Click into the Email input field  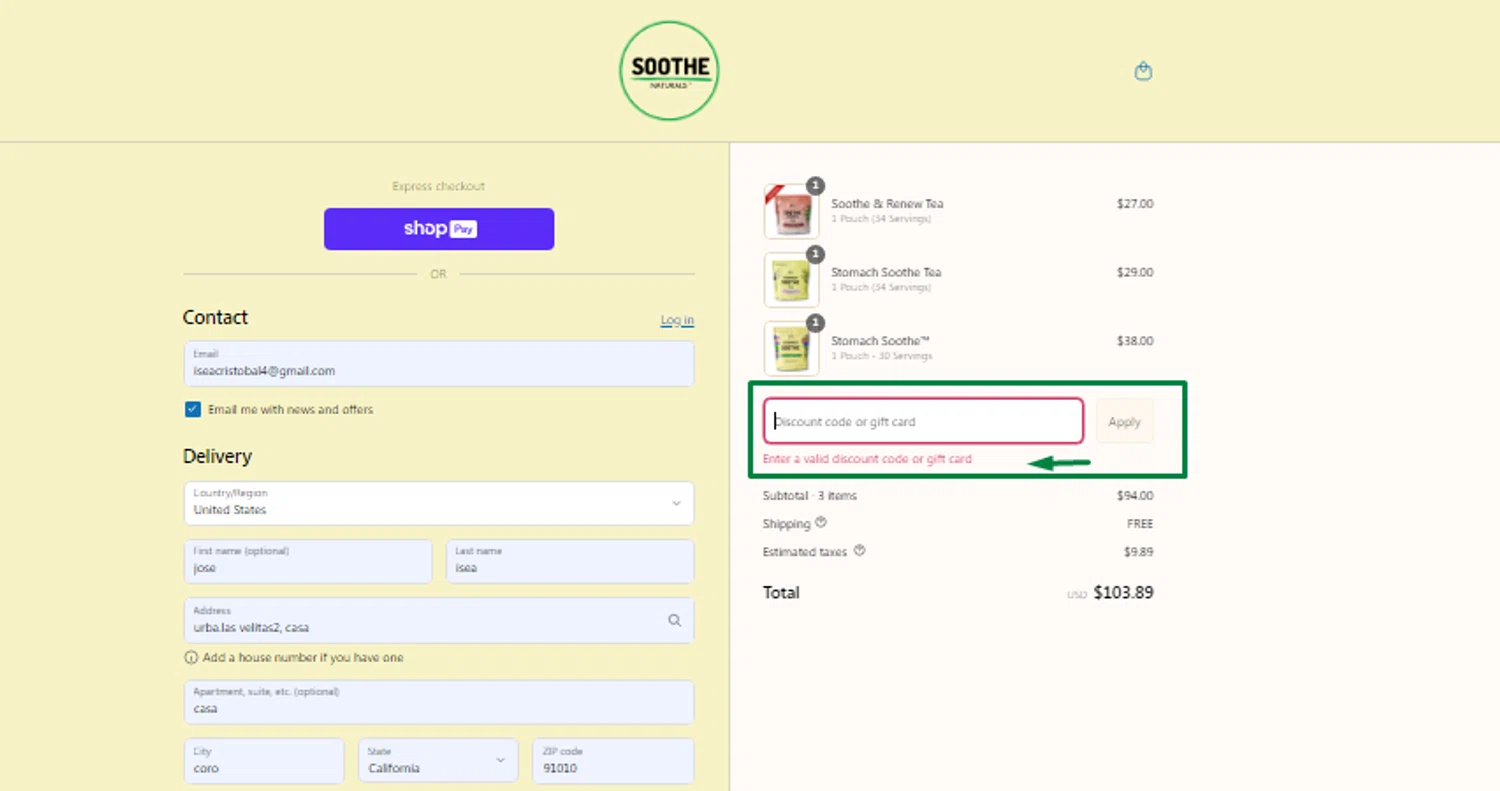[439, 363]
